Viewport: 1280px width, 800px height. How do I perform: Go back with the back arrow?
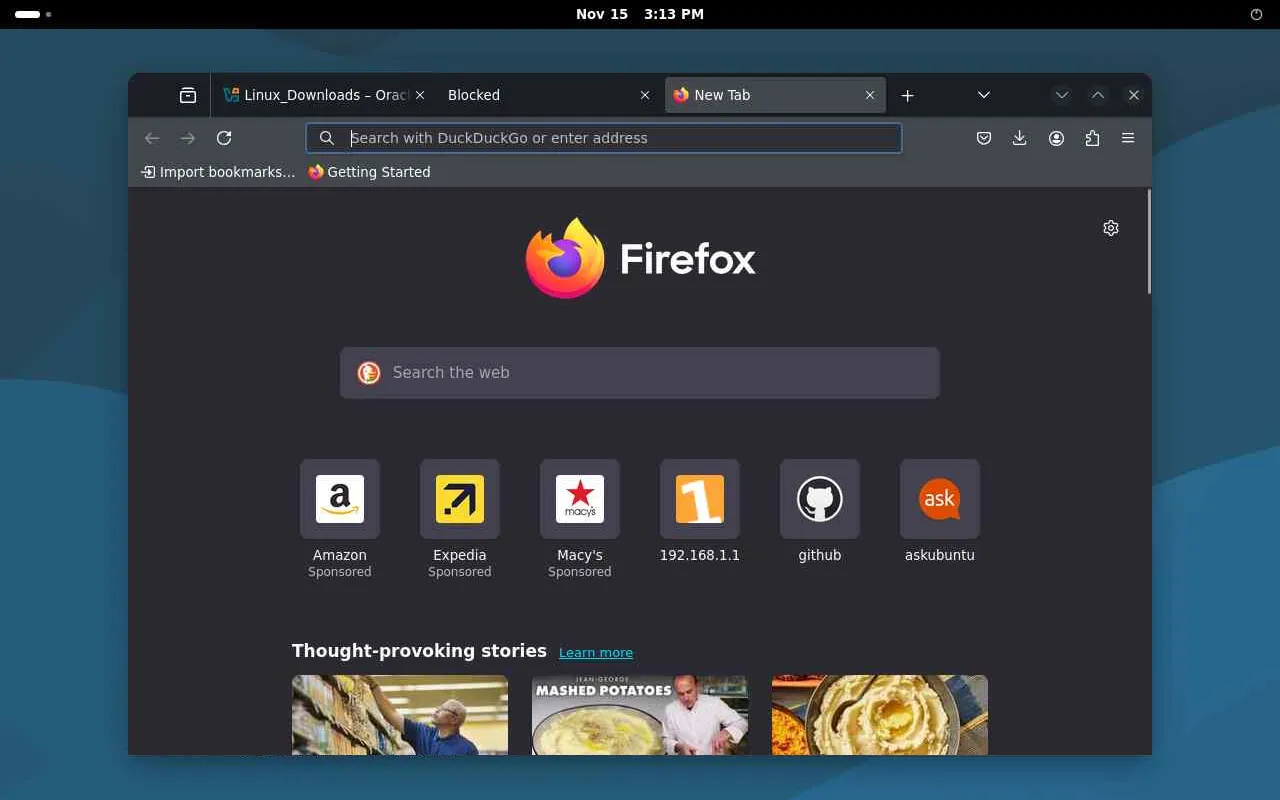pos(152,138)
